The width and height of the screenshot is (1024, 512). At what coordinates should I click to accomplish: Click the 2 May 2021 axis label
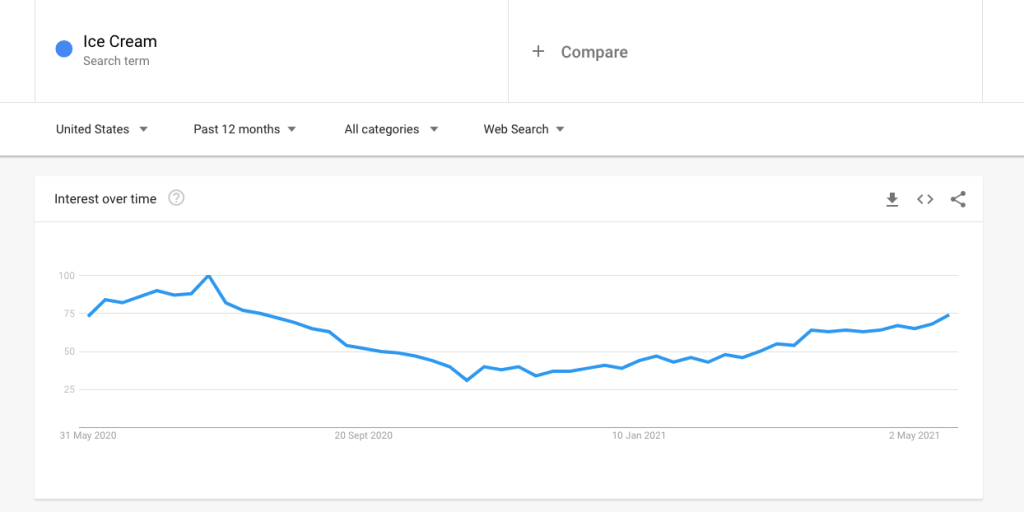pos(915,436)
